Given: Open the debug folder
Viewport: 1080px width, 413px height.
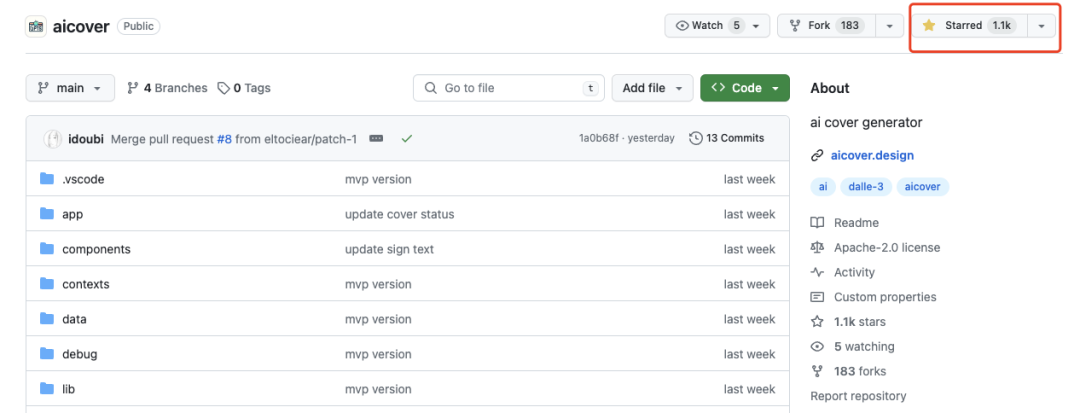Looking at the screenshot, I should pyautogui.click(x=79, y=354).
